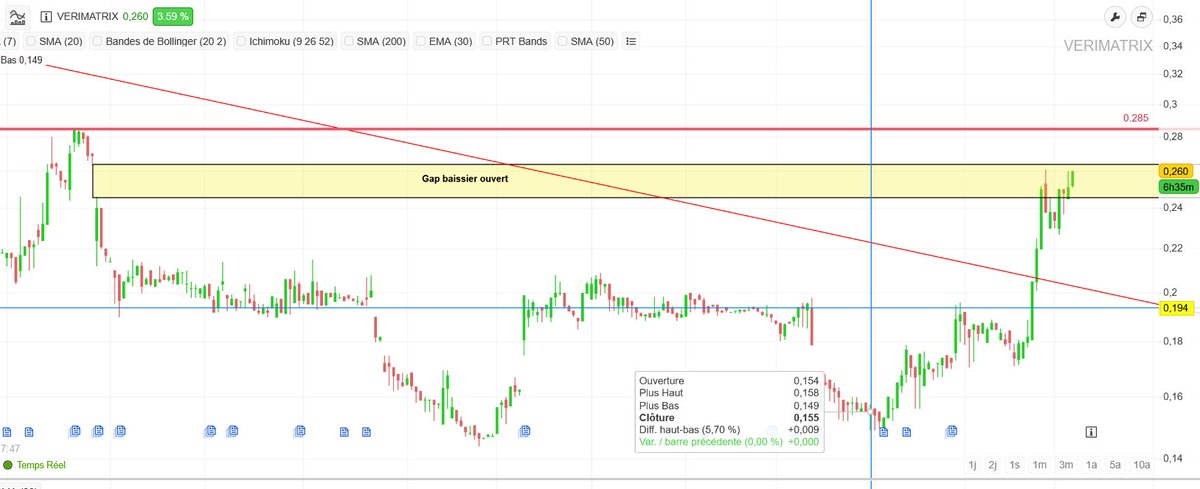This screenshot has width=1200, height=489.
Task: Enable Bandes de Bollinger (20 2) checkbox
Action: point(97,41)
